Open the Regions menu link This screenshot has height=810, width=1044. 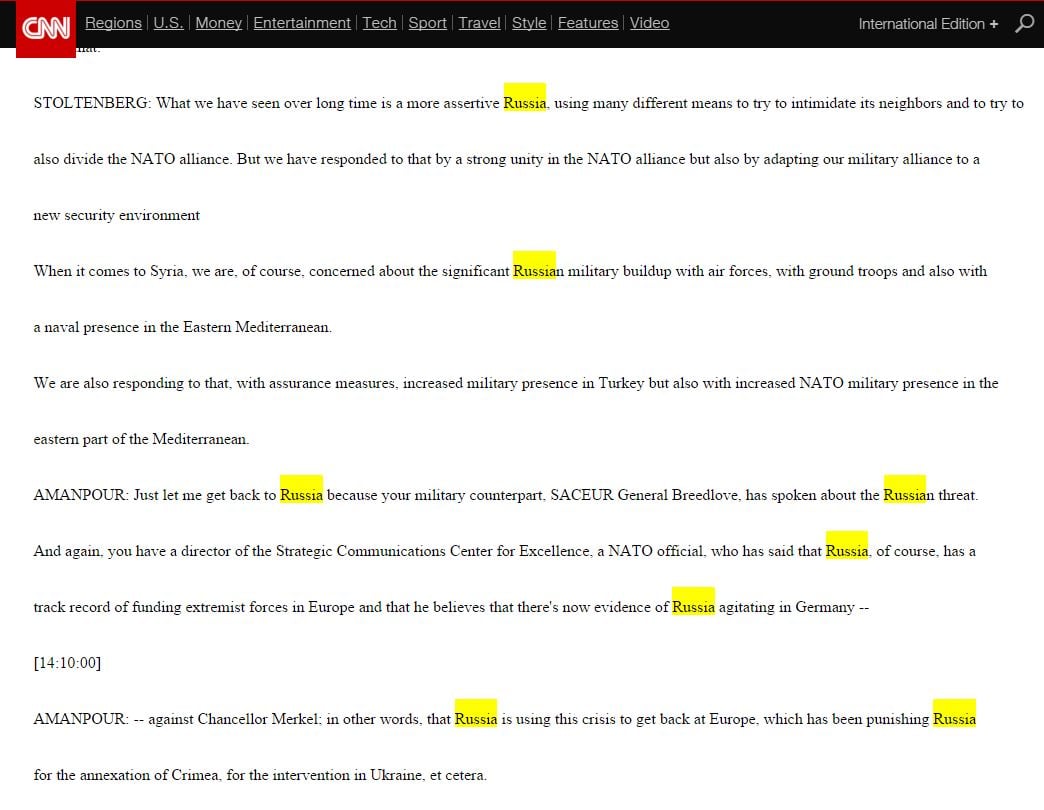(113, 23)
